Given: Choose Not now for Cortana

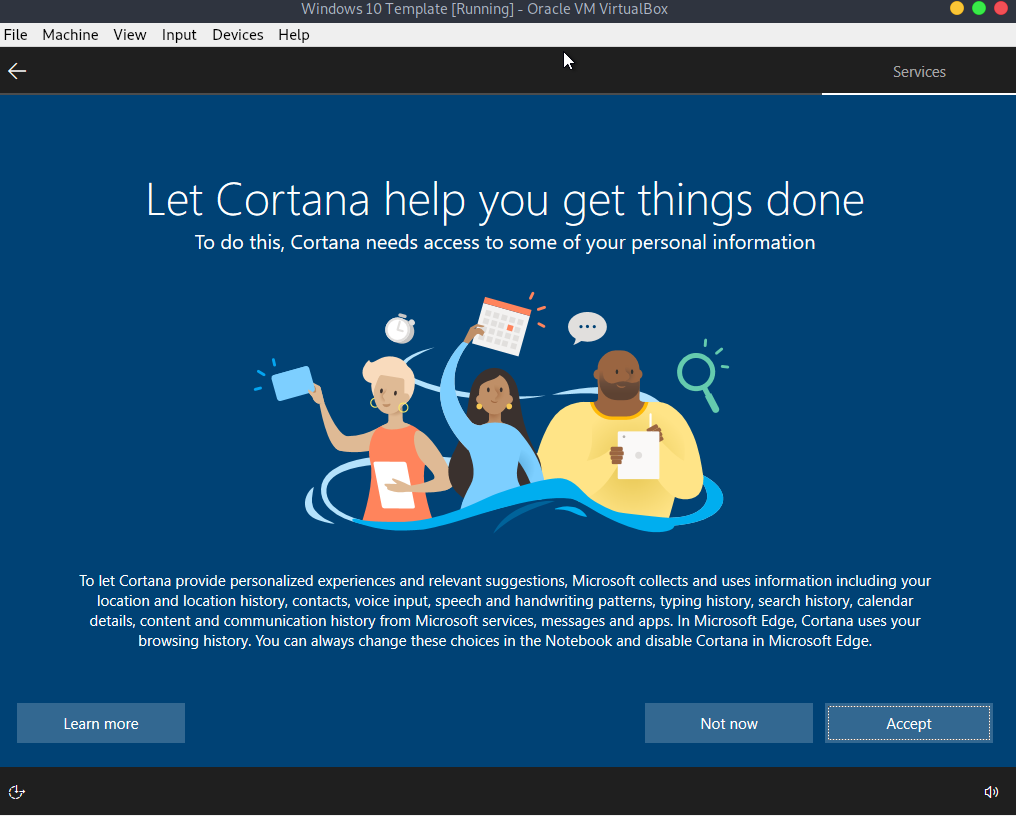Looking at the screenshot, I should click(x=728, y=723).
